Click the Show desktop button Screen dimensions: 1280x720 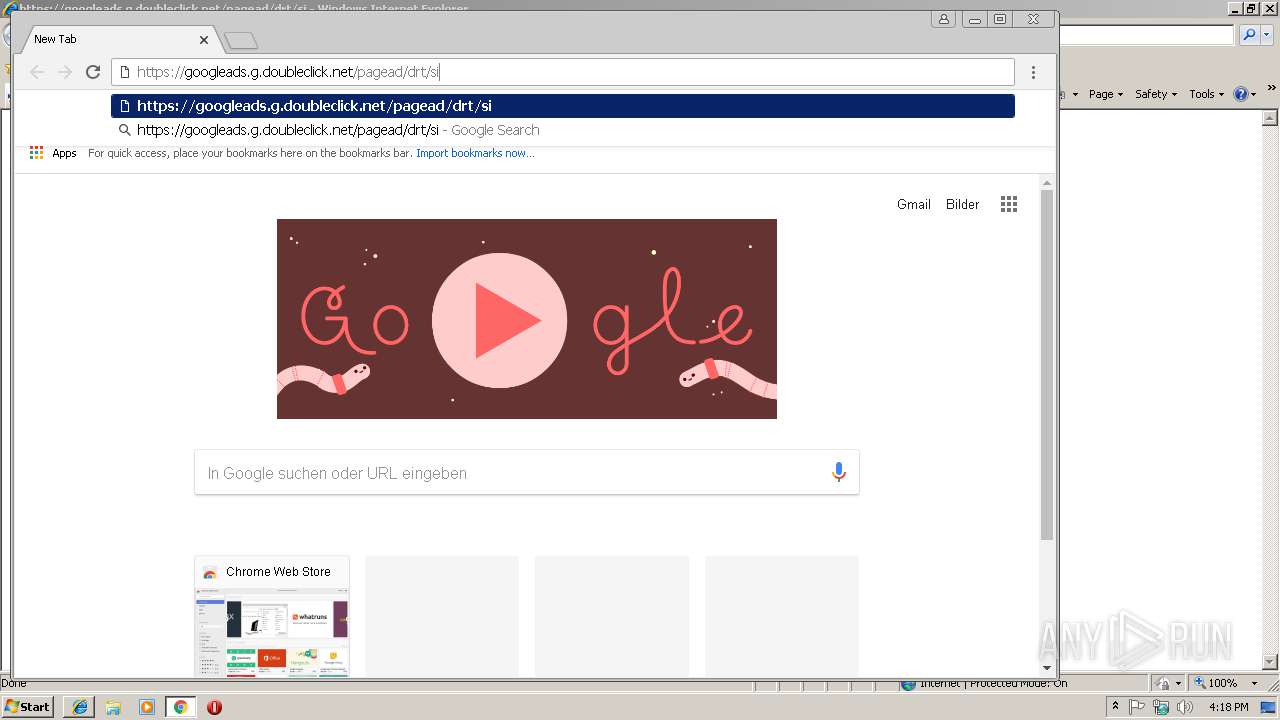1269,707
